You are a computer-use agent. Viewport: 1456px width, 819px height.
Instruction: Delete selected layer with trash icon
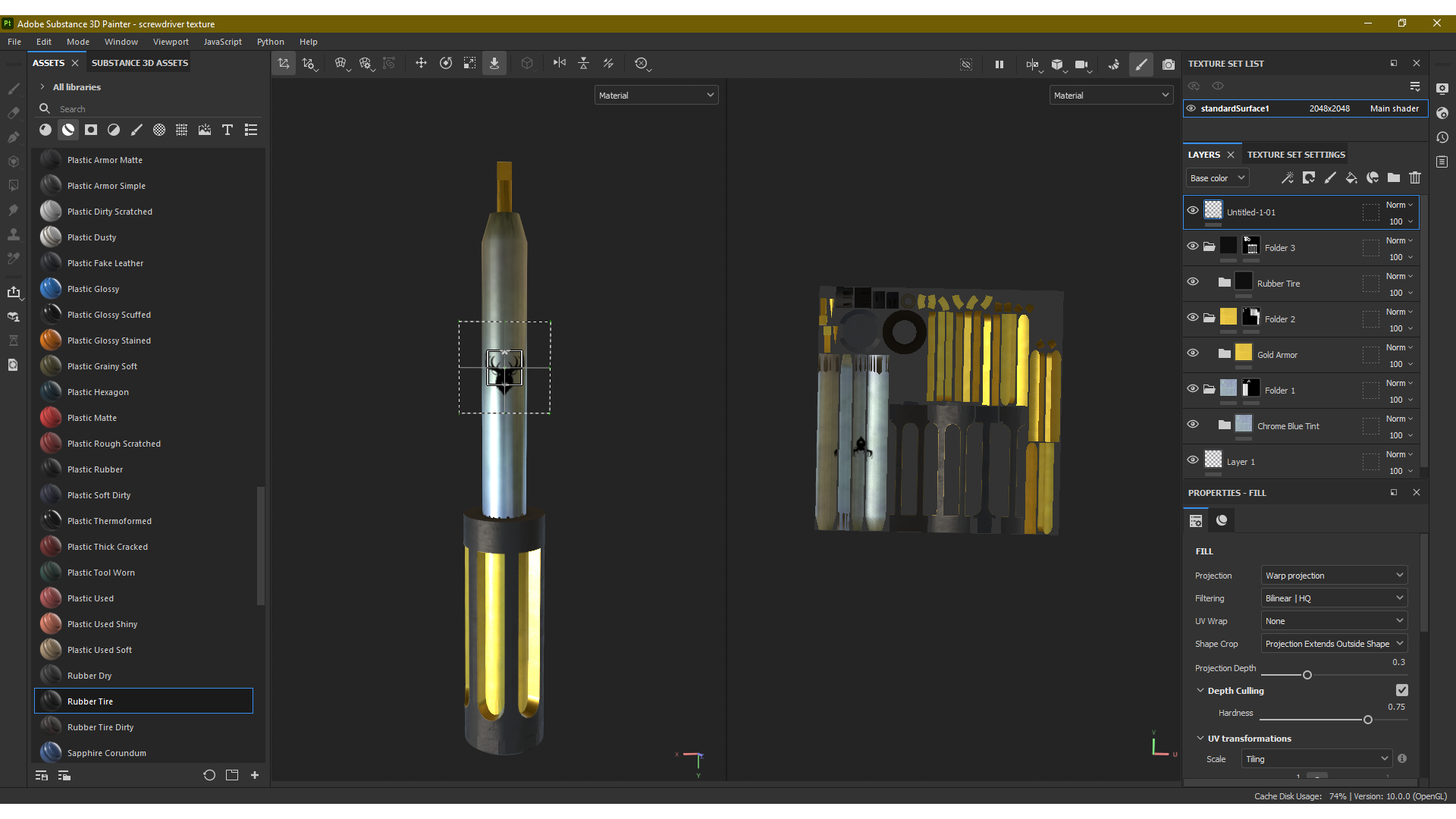[1415, 178]
